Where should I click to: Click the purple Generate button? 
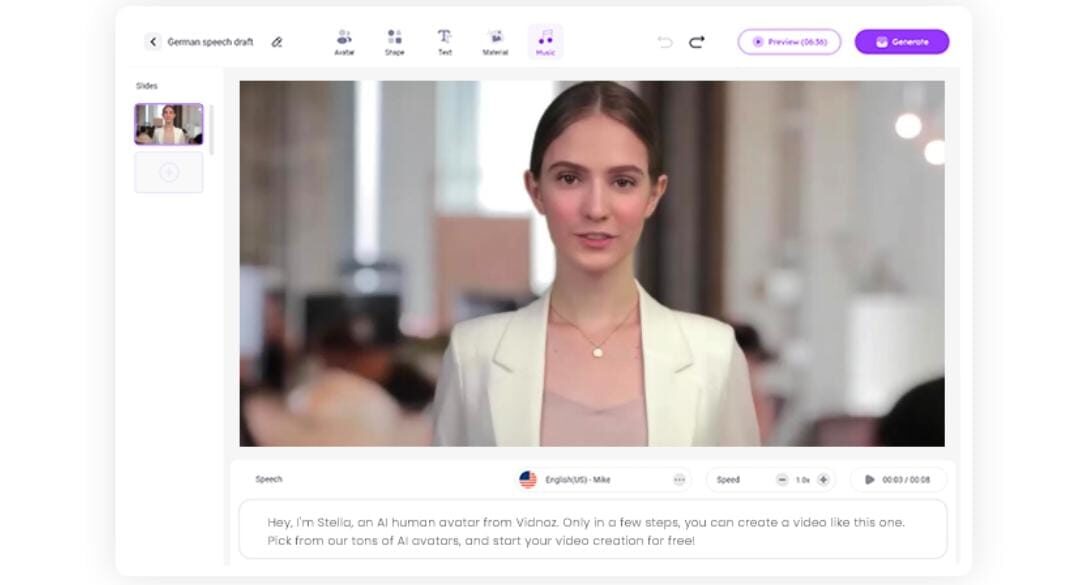pos(901,42)
